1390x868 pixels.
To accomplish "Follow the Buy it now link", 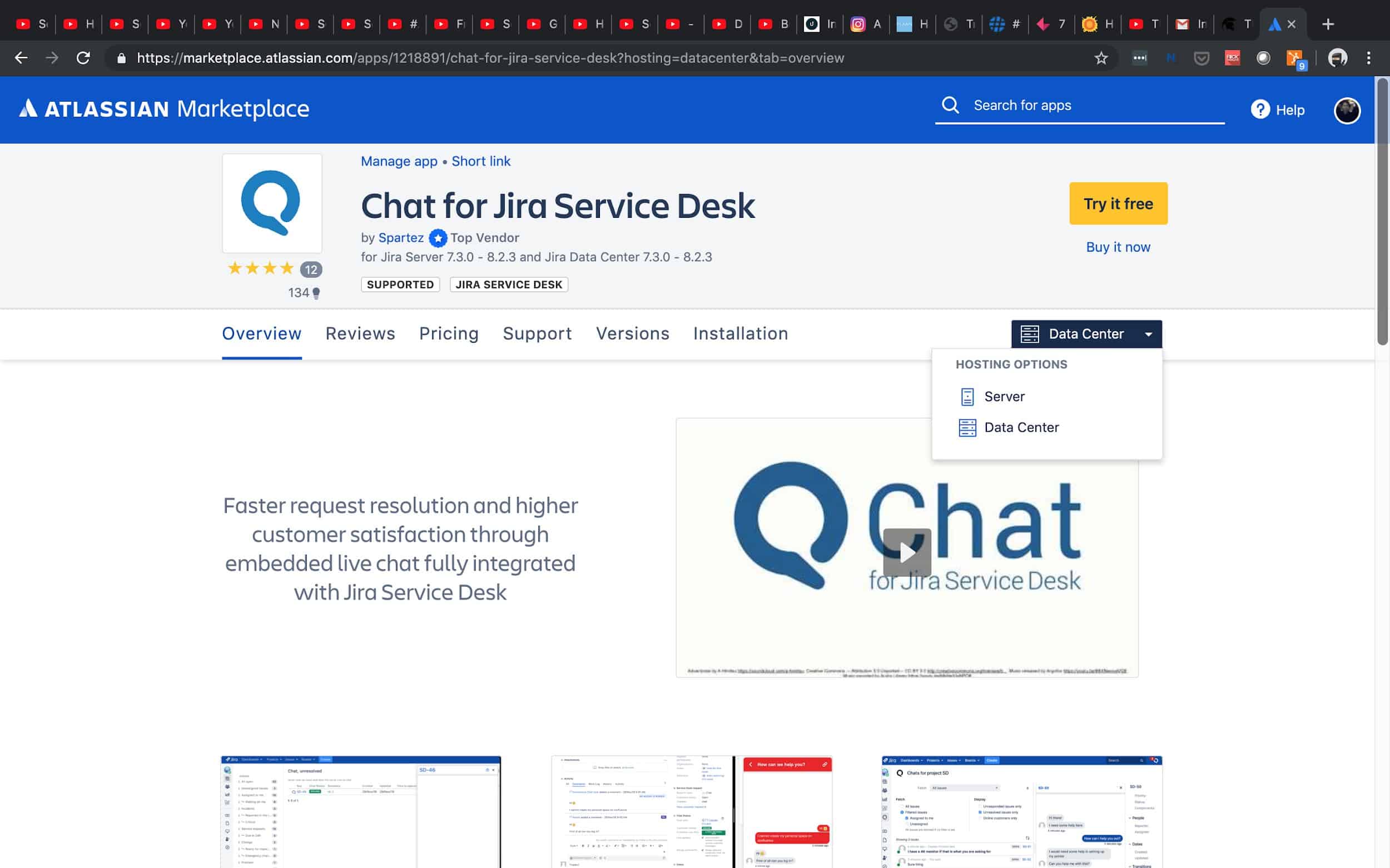I will [1118, 247].
